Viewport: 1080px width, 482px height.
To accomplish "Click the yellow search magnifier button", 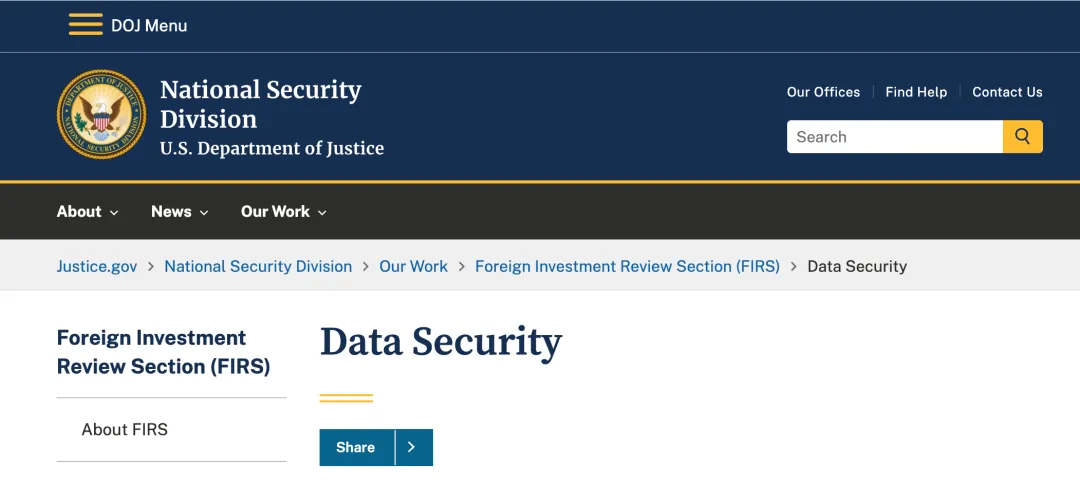I will pyautogui.click(x=1022, y=136).
